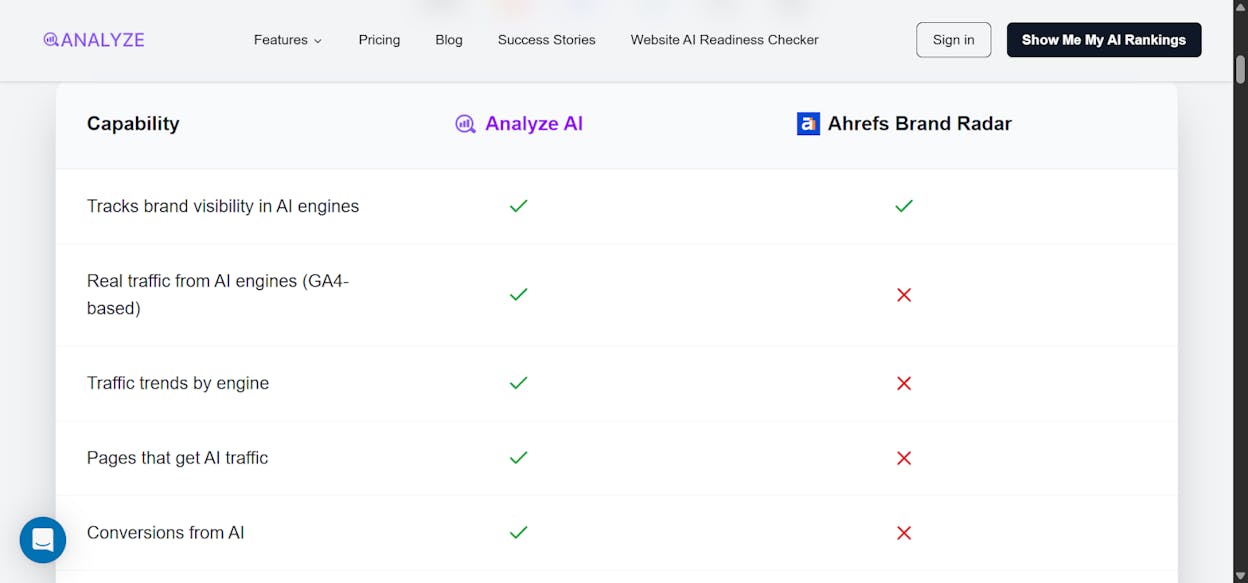This screenshot has width=1248, height=583.
Task: Click Analyze AI checkmark for brand visibility
Action: coord(518,206)
